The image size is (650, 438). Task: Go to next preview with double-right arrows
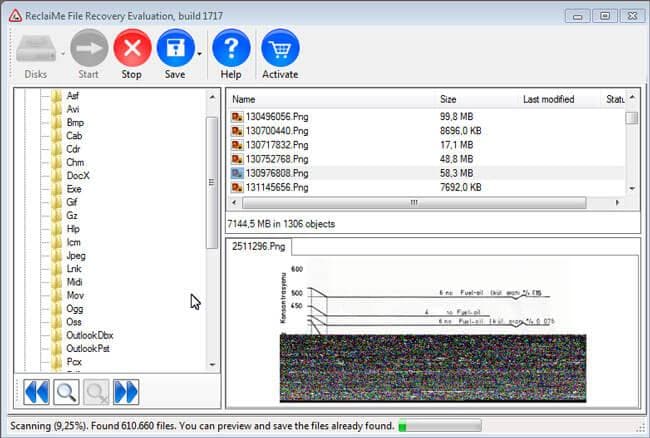point(126,392)
